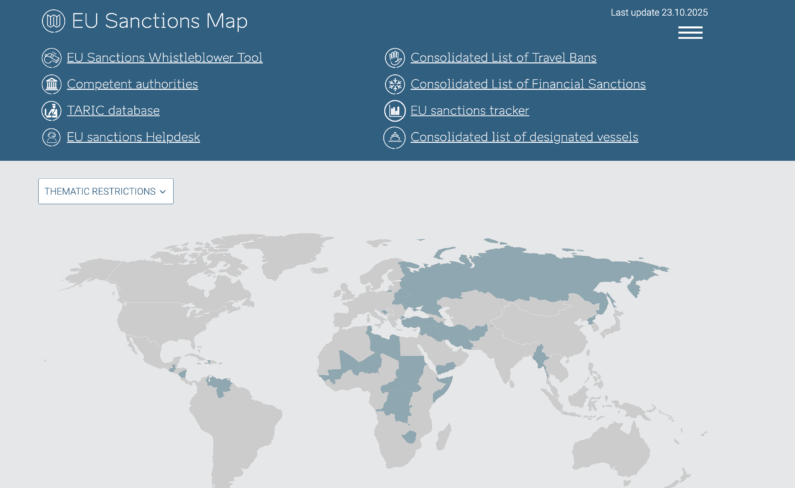Viewport: 795px width, 488px height.
Task: Click the EU Sanctions Map logo icon
Action: [x=53, y=21]
